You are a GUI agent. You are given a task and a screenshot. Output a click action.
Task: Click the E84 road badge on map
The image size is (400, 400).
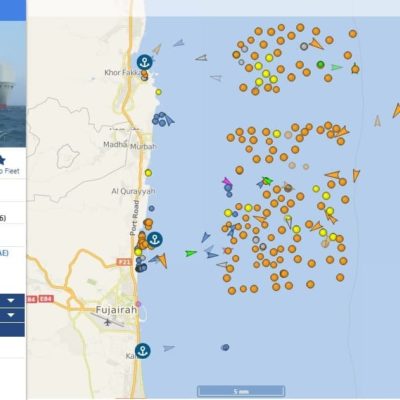tap(46, 299)
